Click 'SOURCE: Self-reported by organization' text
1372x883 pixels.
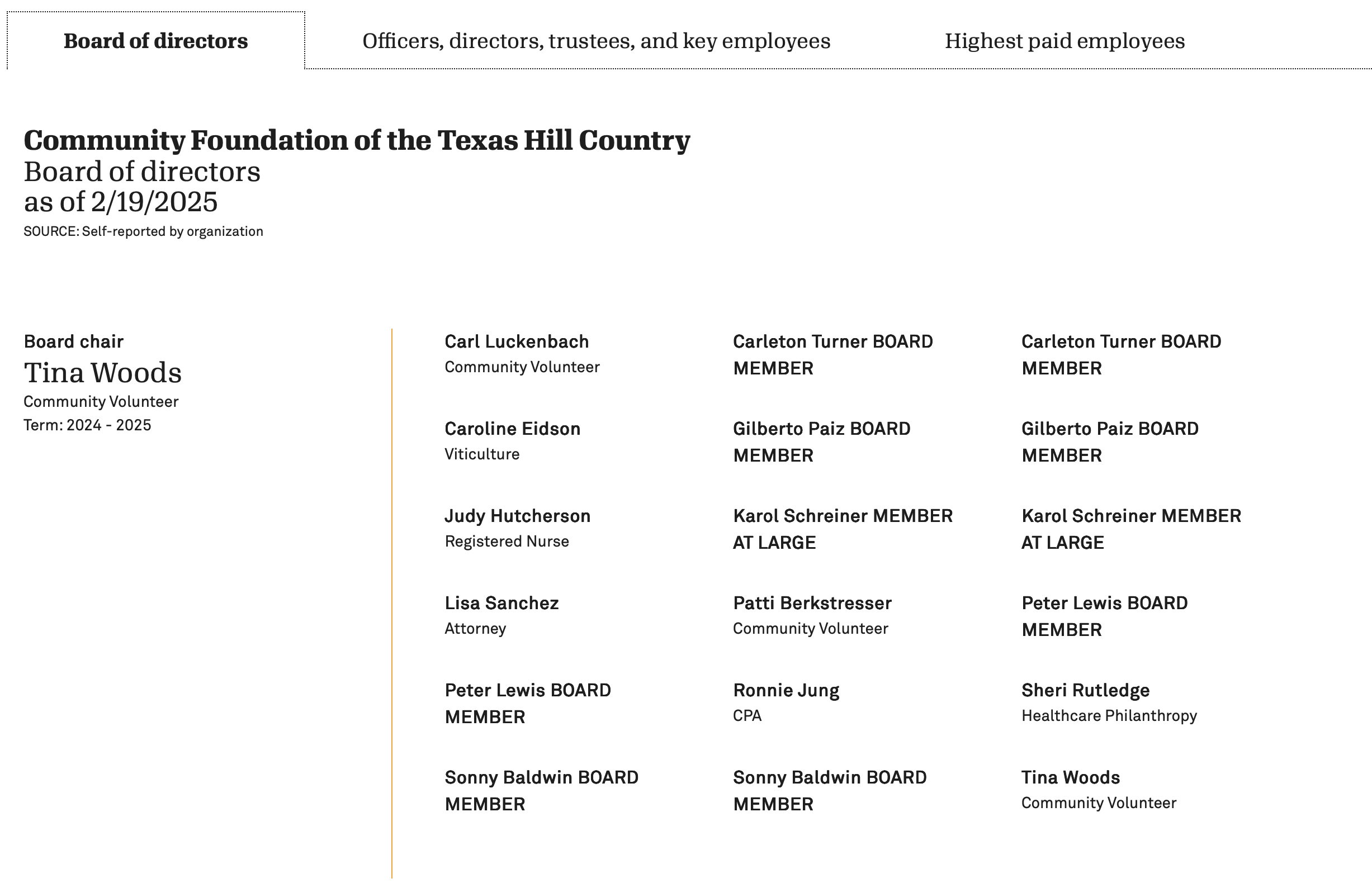143,231
